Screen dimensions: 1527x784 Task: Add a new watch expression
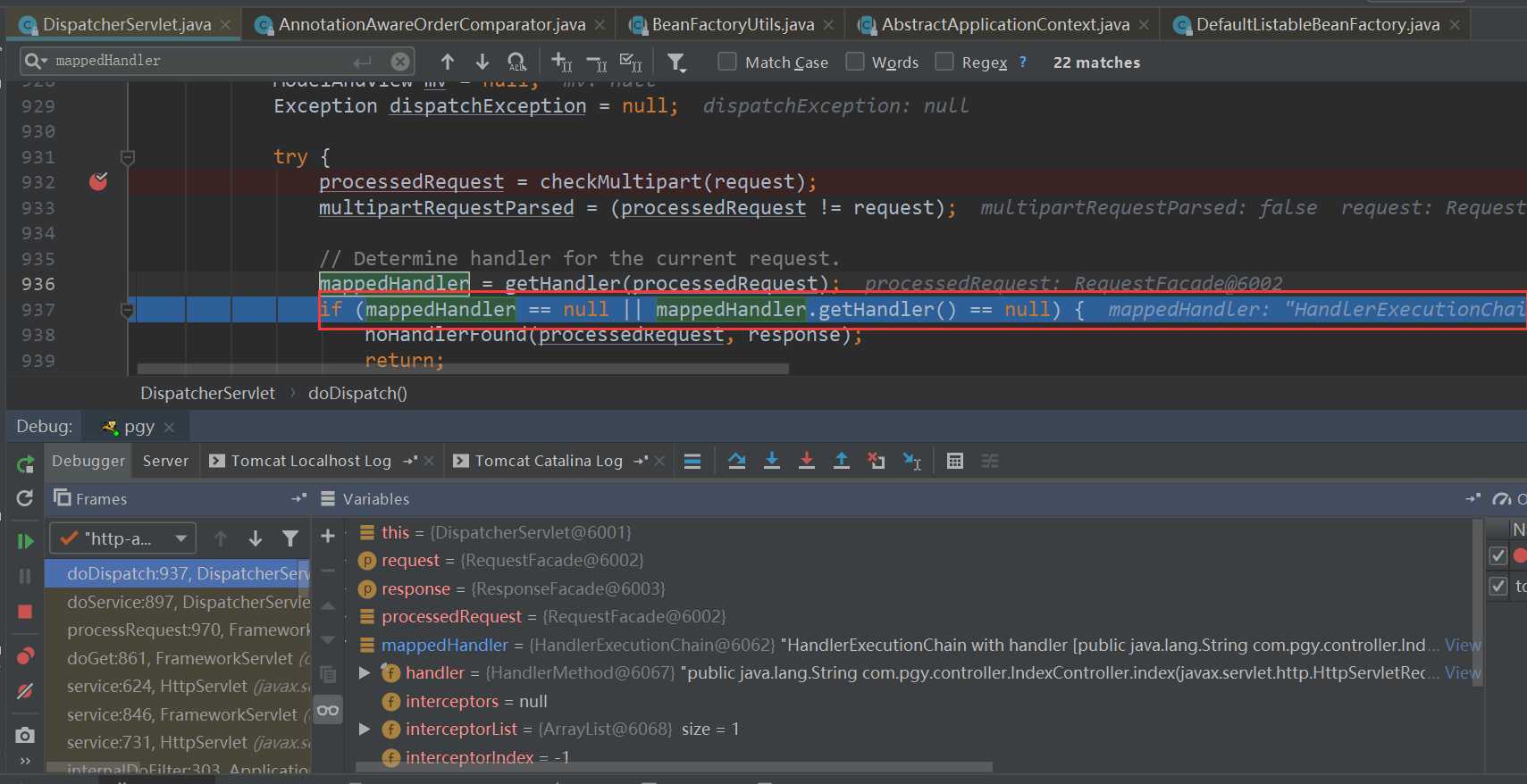pyautogui.click(x=328, y=536)
